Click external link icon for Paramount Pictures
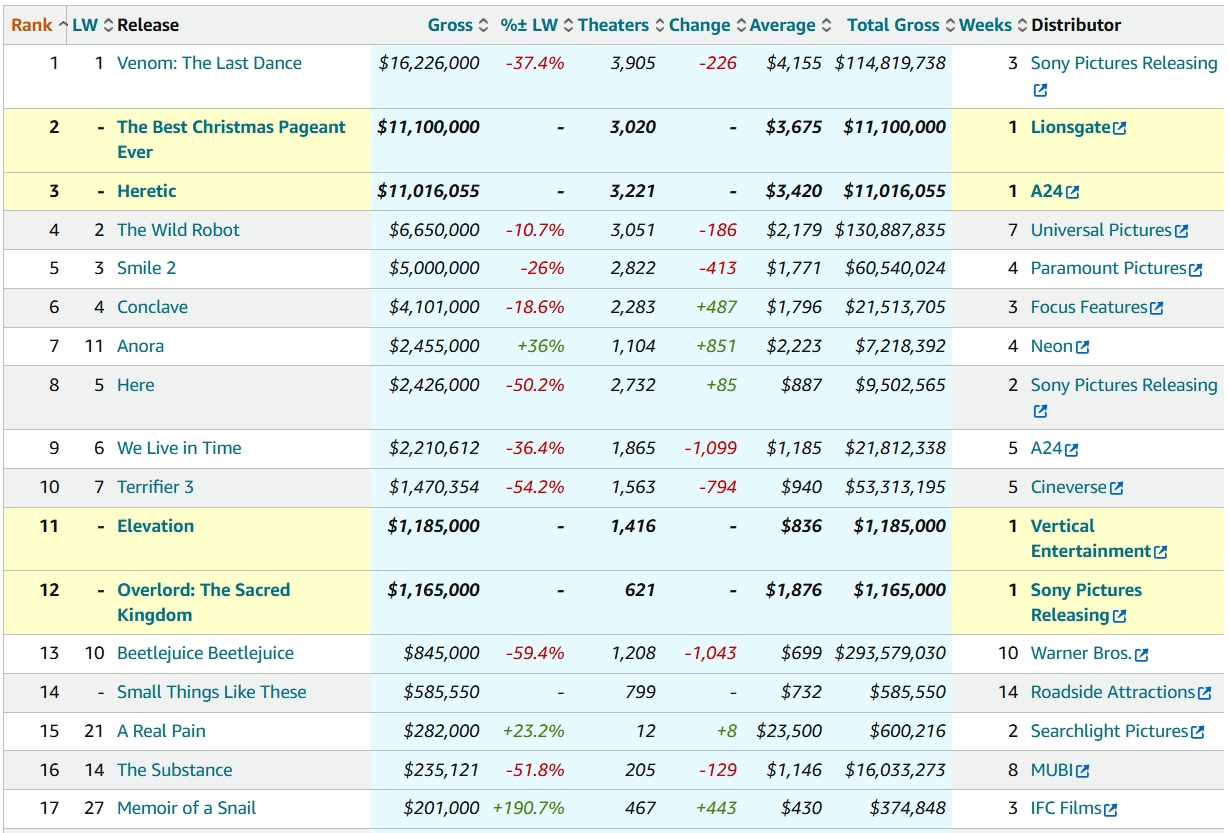 click(1195, 269)
